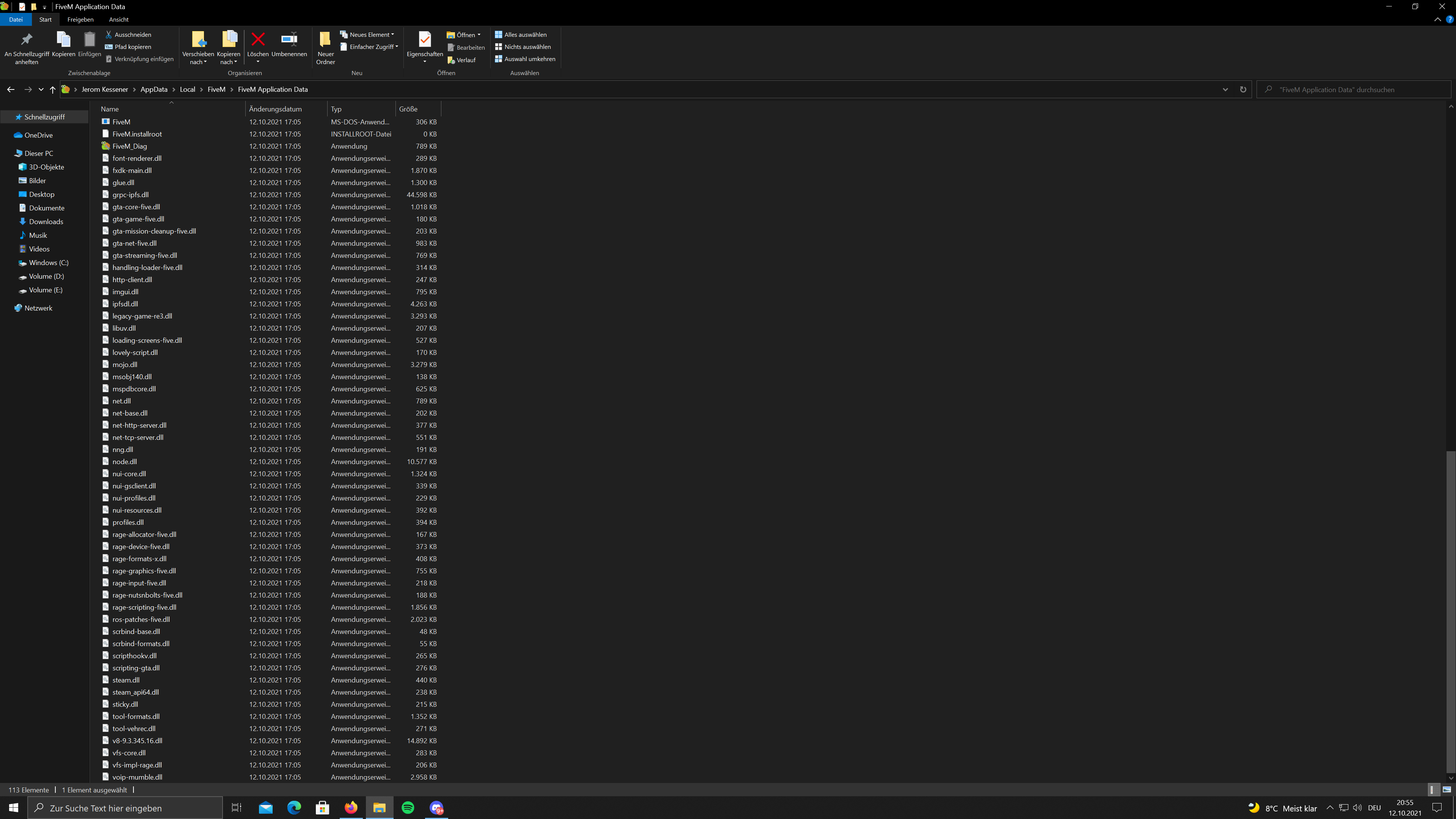Click the Kopieren ribbon icon
This screenshot has height=819, width=1456.
63,39
